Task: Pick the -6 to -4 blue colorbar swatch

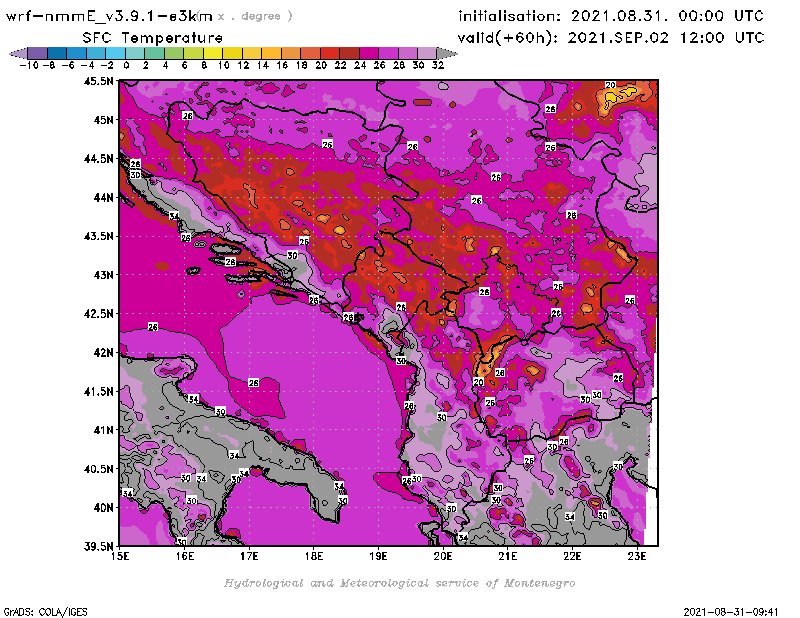Action: tap(77, 53)
